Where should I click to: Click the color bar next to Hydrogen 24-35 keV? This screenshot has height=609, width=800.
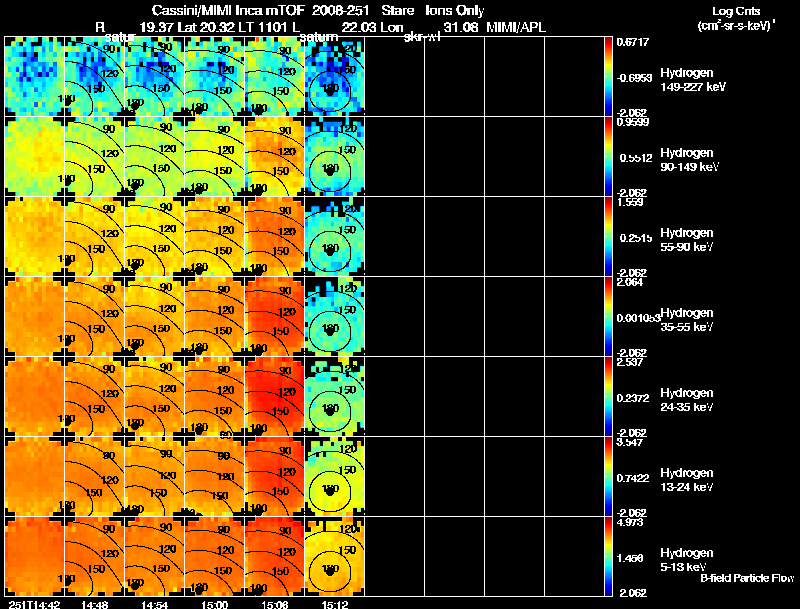coord(608,397)
